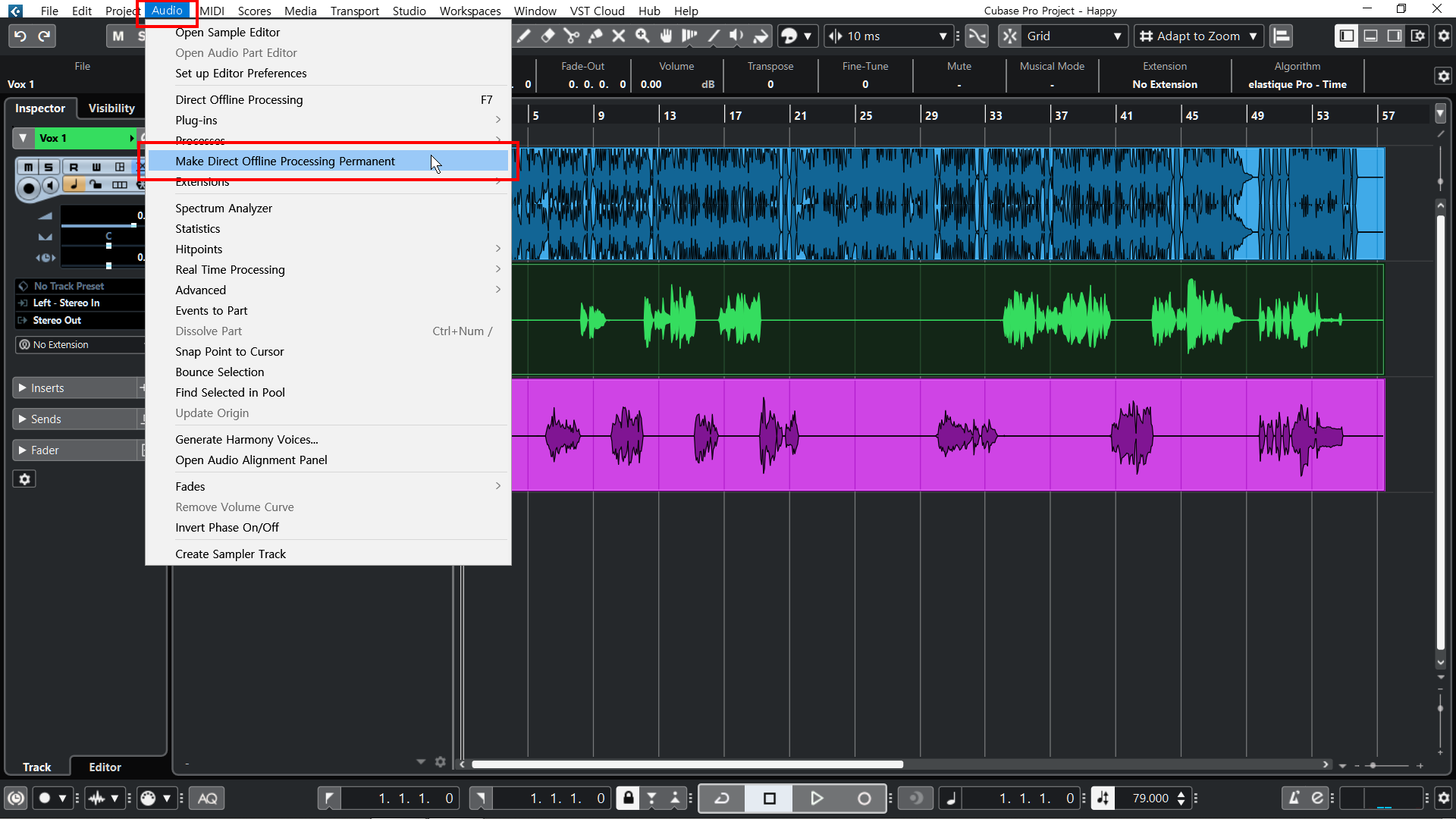Screen dimensions: 1456x819
Task: Switch to the Visibility tab
Action: click(x=111, y=108)
